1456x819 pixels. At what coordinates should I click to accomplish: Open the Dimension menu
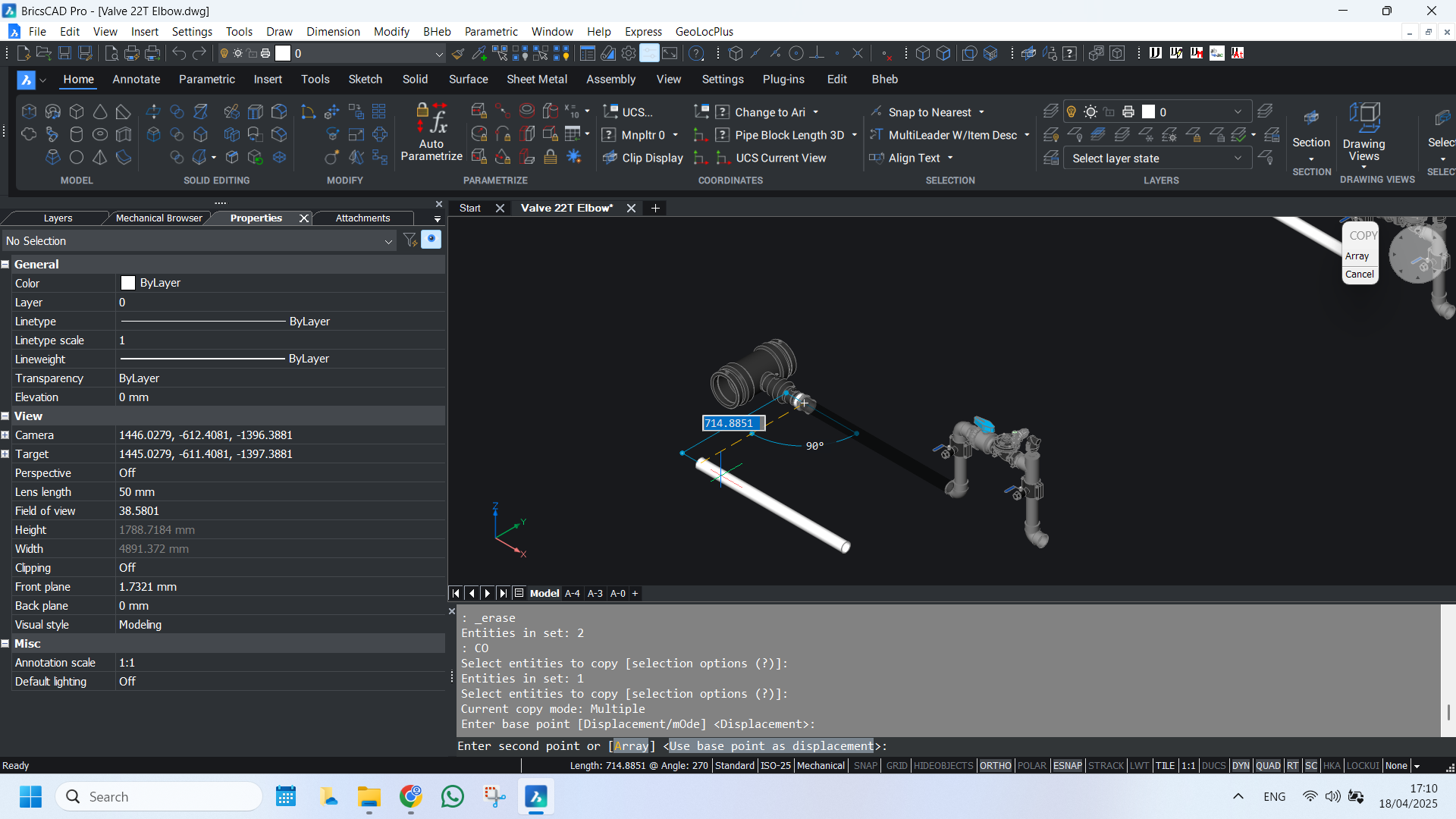point(333,32)
